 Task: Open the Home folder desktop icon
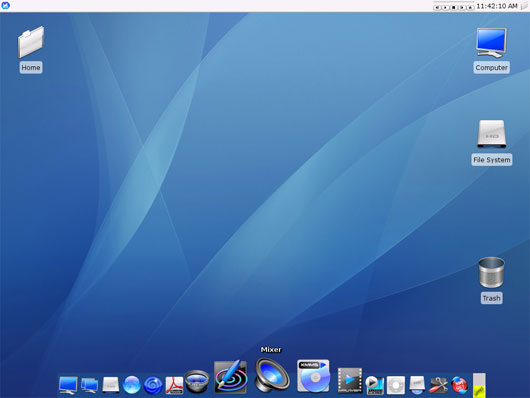[31, 42]
